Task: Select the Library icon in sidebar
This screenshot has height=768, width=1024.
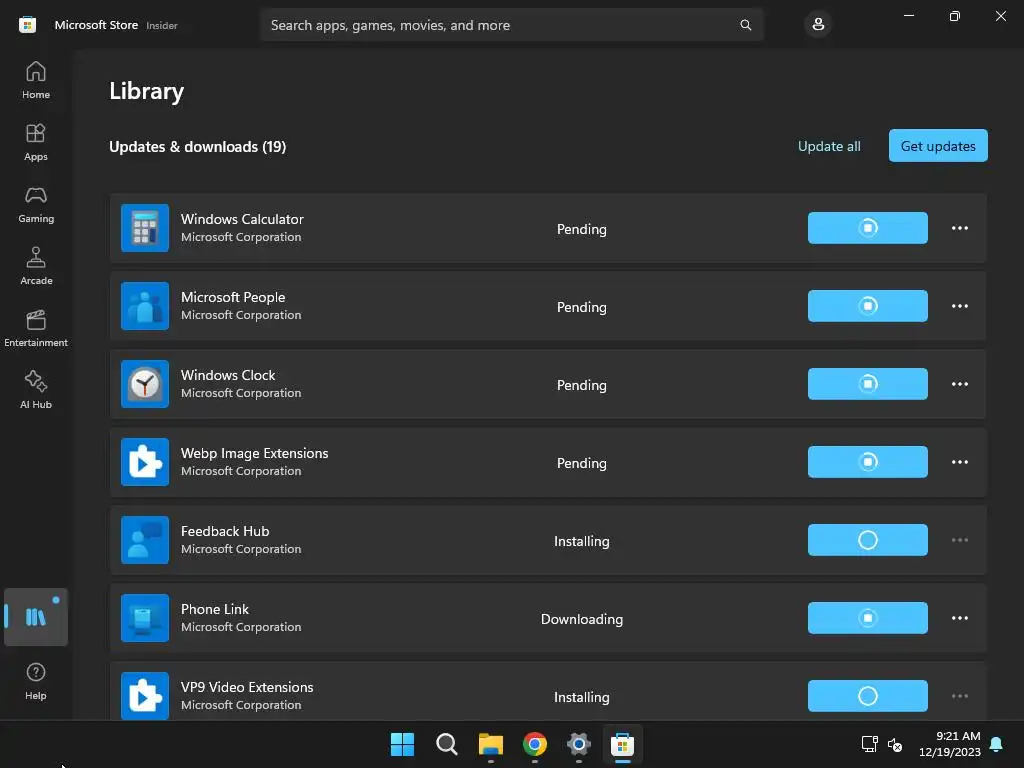Action: [x=35, y=616]
